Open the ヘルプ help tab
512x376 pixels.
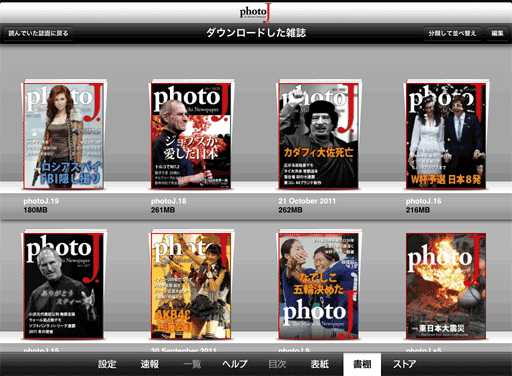point(235,364)
